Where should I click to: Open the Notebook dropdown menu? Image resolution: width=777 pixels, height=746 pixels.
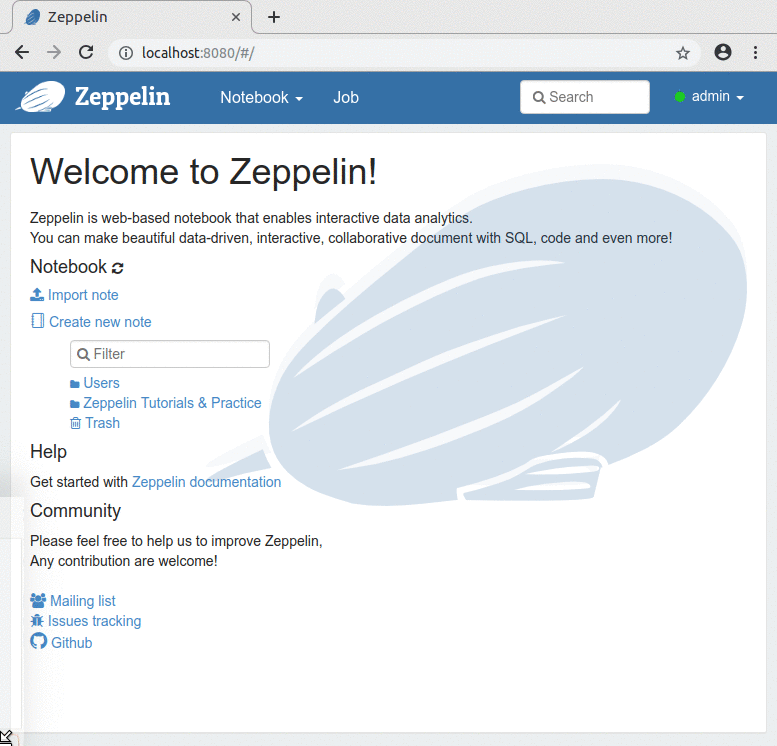tap(261, 98)
